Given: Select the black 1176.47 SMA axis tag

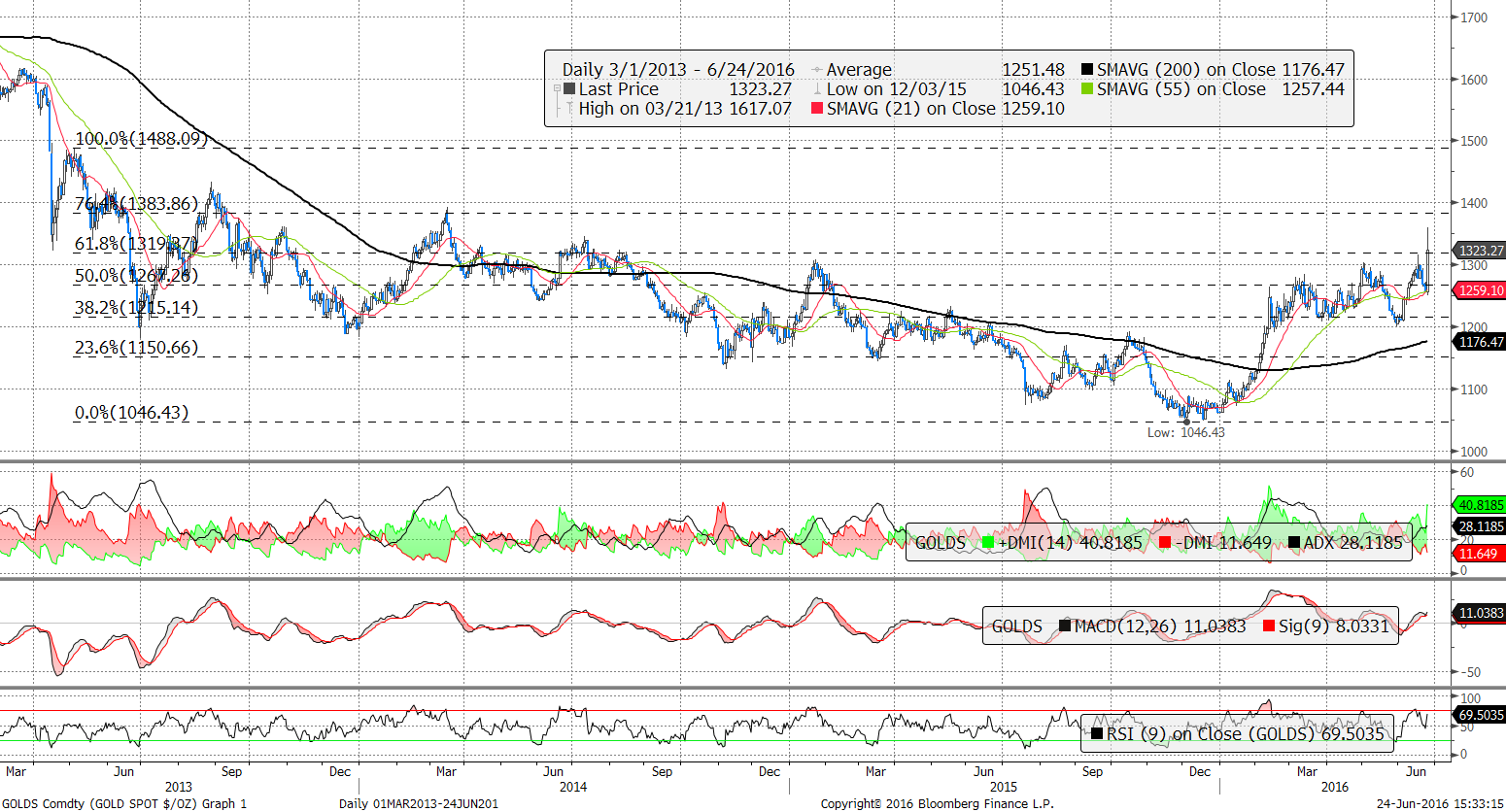Looking at the screenshot, I should coord(1478,342).
